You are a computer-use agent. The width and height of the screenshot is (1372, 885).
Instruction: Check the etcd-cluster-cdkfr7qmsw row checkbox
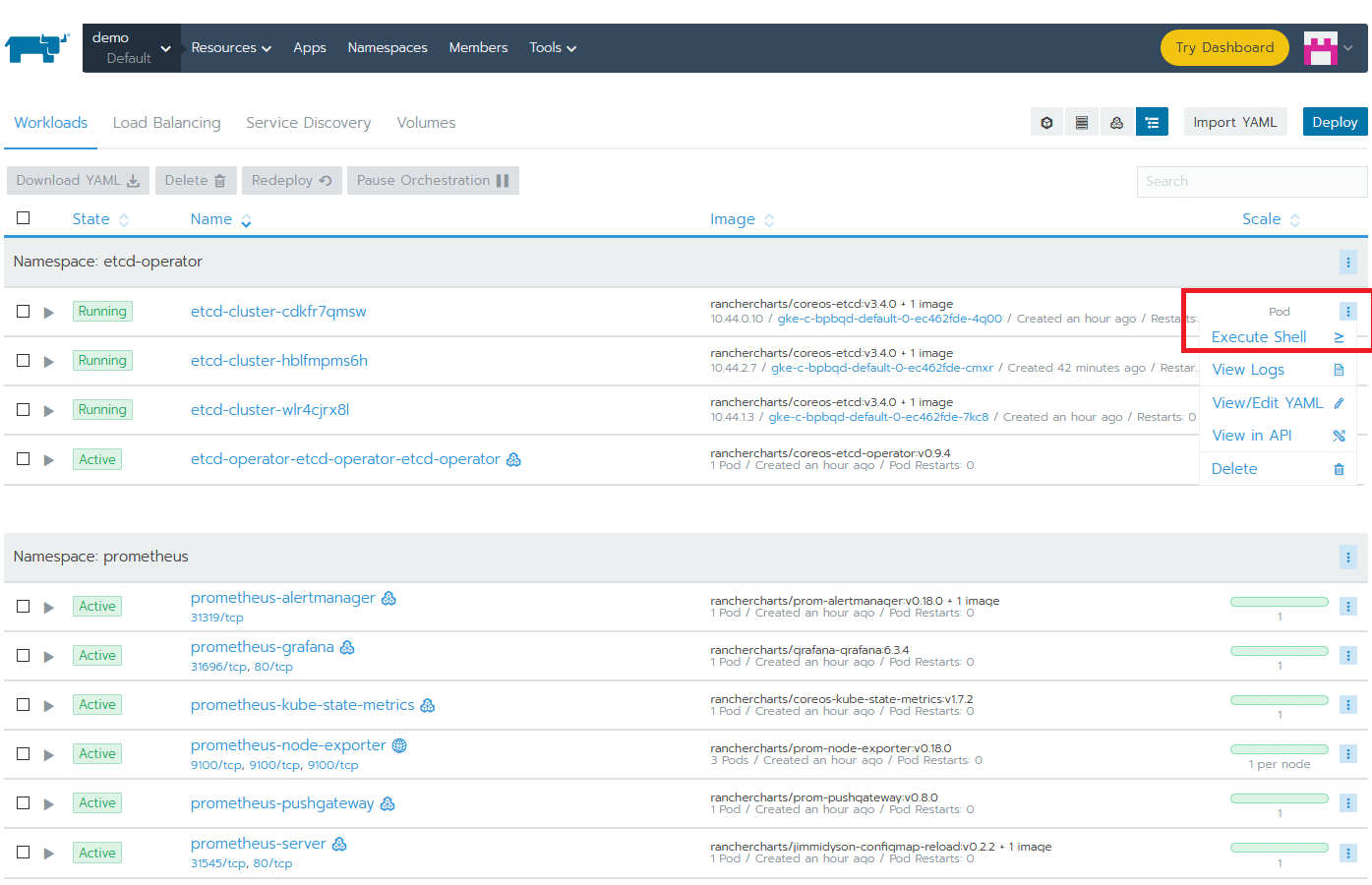click(x=24, y=312)
